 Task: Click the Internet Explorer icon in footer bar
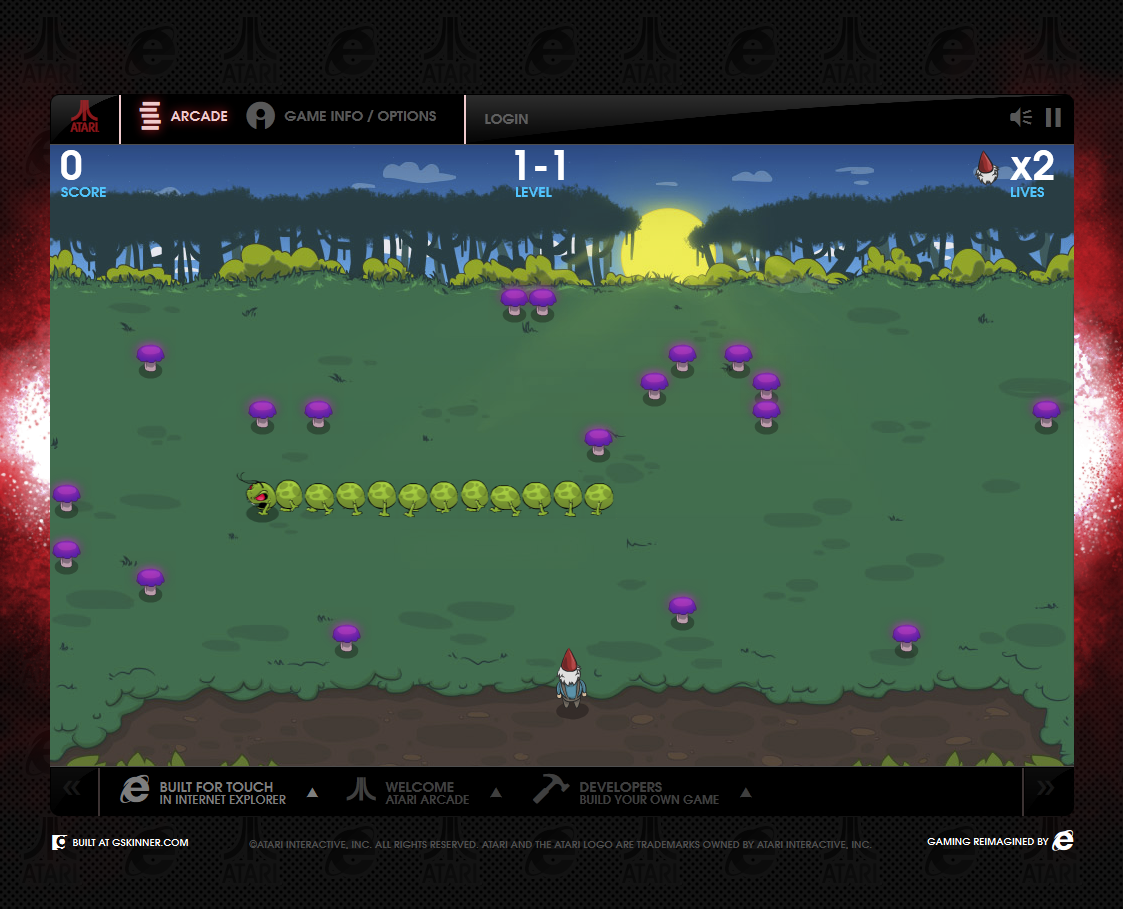tap(135, 790)
